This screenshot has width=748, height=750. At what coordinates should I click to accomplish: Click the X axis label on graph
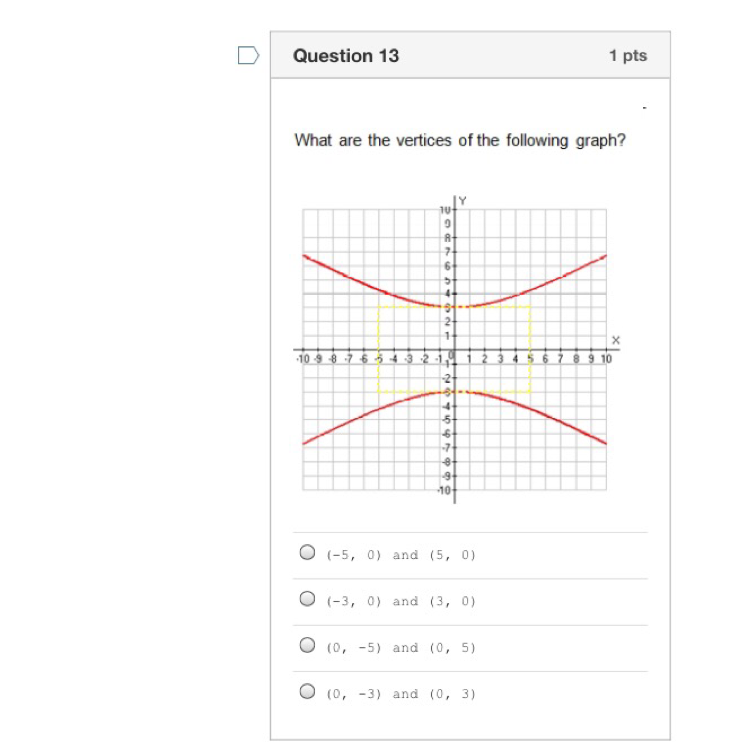616,341
